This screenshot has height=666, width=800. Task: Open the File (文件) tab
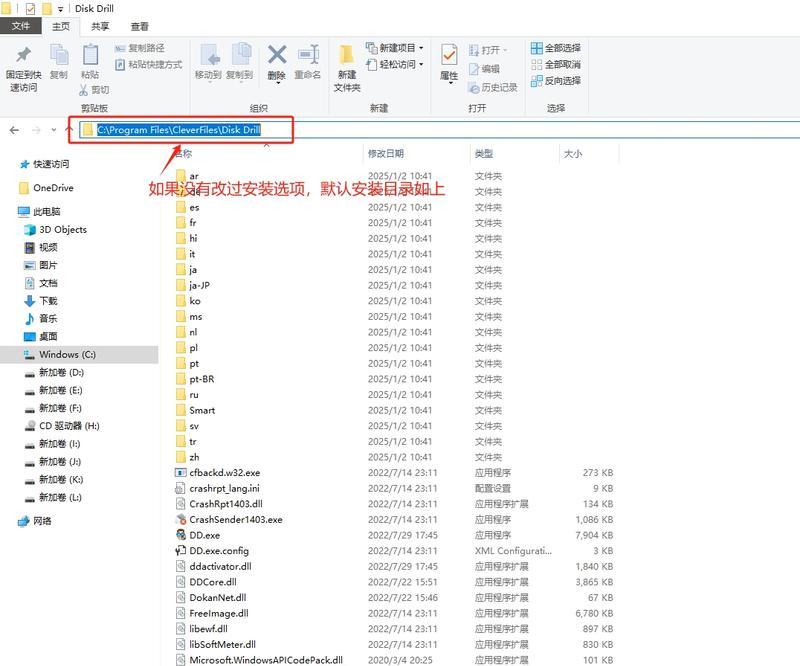tap(21, 26)
